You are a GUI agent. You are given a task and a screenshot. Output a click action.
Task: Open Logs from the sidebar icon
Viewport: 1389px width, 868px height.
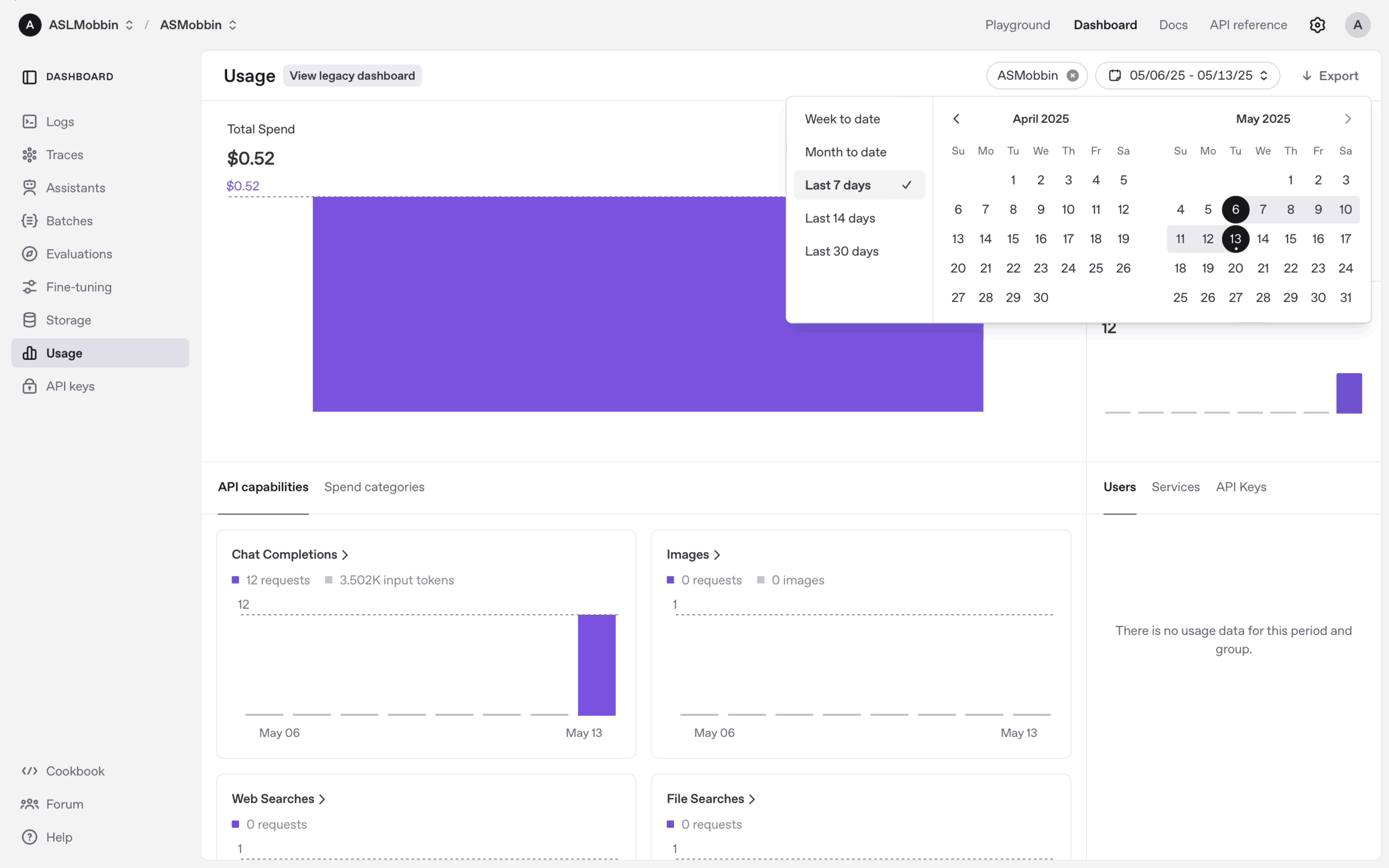29,122
